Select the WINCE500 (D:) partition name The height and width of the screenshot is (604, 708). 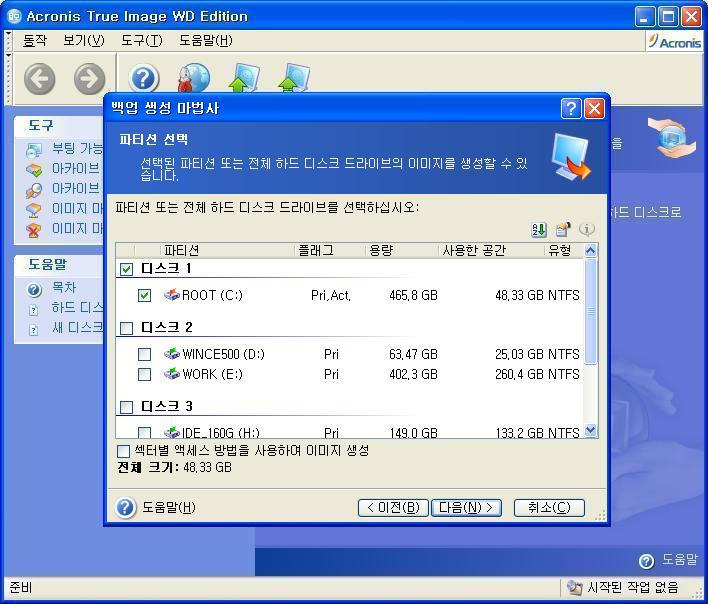(224, 354)
